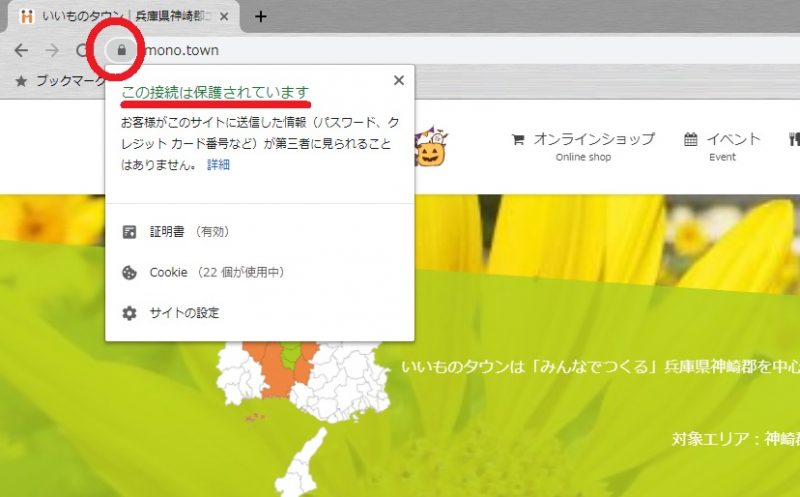Click the calendar icon beside イベント
The height and width of the screenshot is (497, 800).
click(691, 139)
